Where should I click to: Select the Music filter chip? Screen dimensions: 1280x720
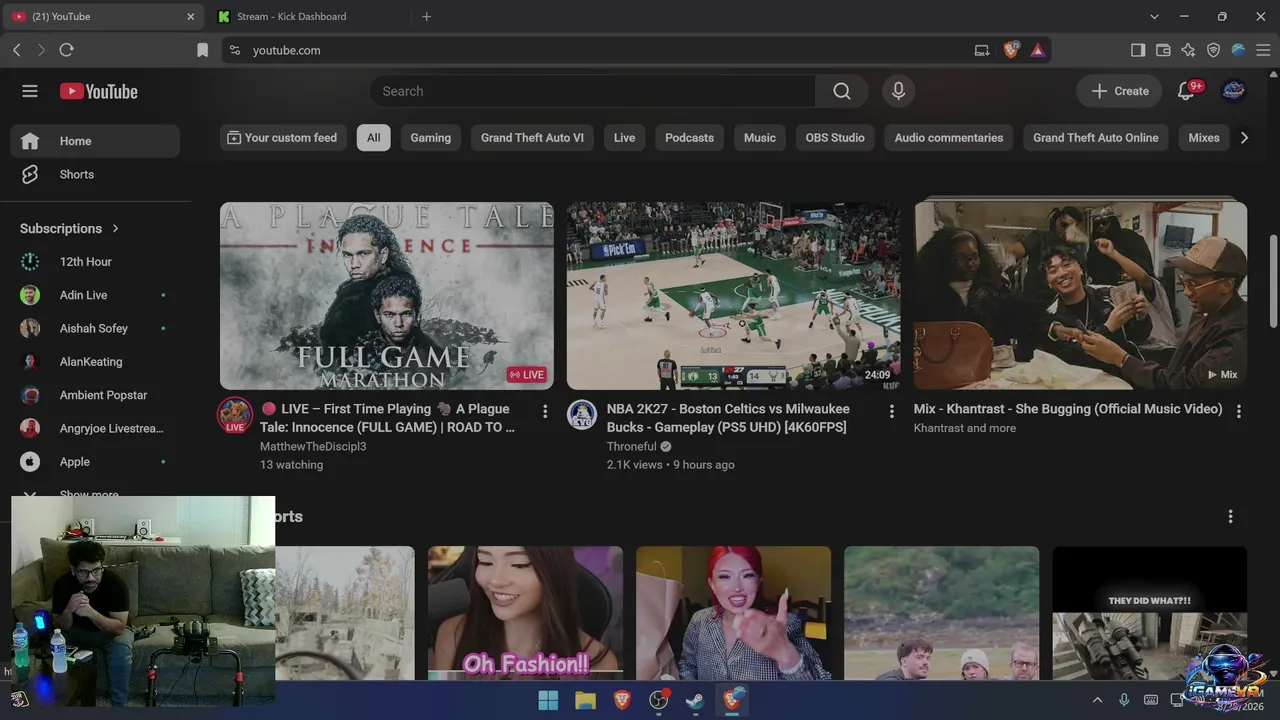tap(760, 138)
